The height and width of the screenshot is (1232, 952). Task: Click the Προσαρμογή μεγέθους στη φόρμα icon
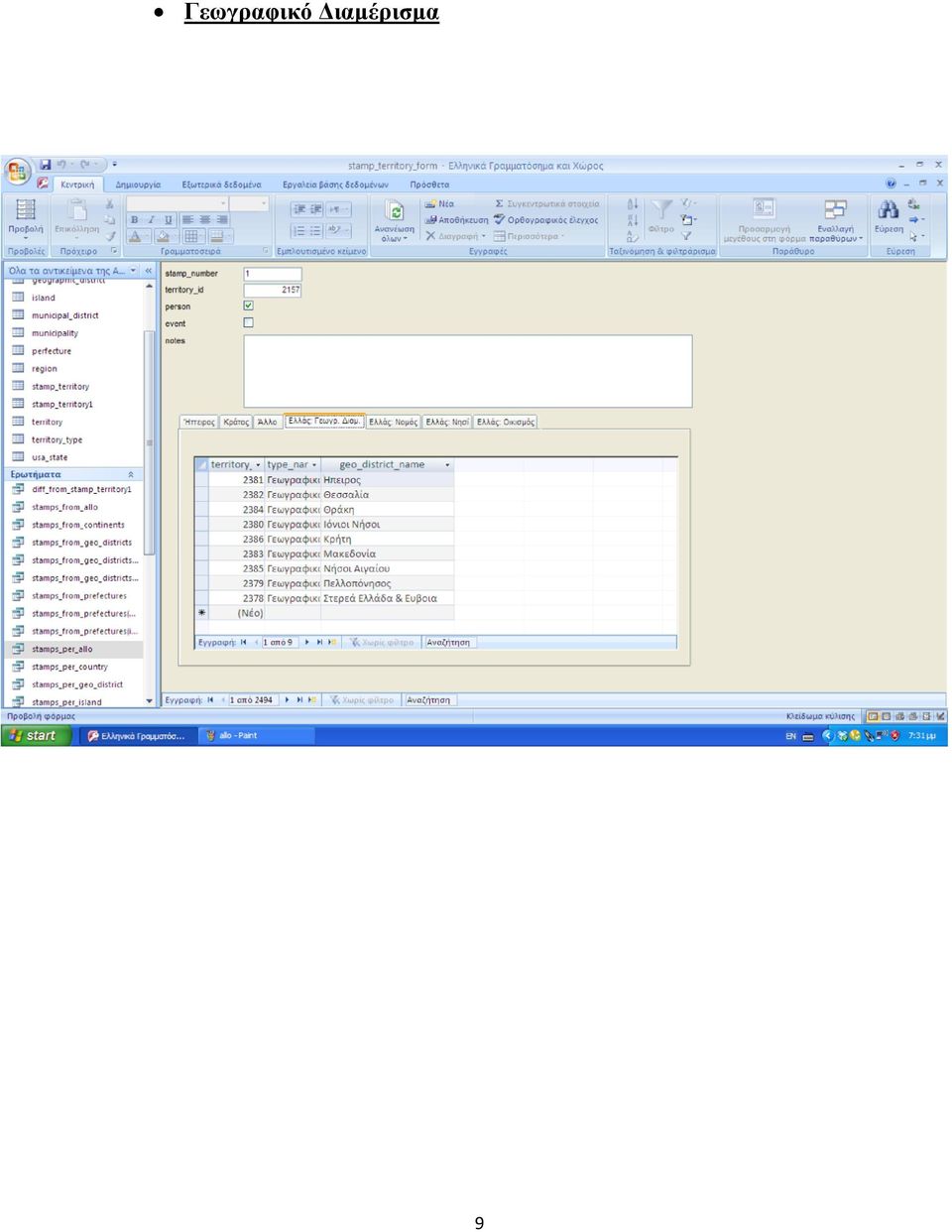pyautogui.click(x=764, y=208)
